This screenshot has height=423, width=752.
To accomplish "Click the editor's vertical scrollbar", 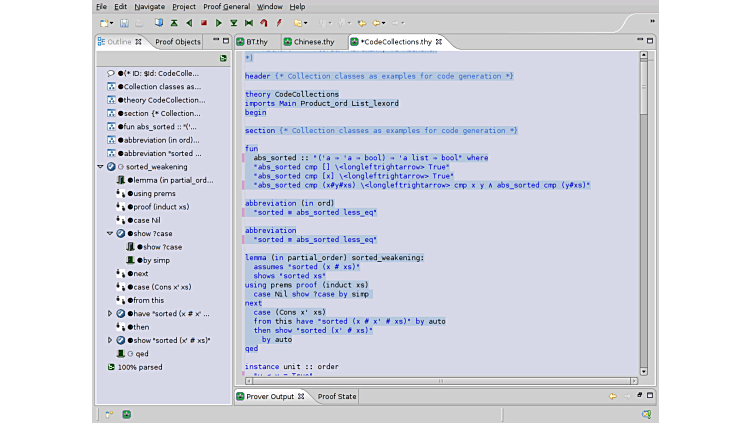I will (643, 200).
